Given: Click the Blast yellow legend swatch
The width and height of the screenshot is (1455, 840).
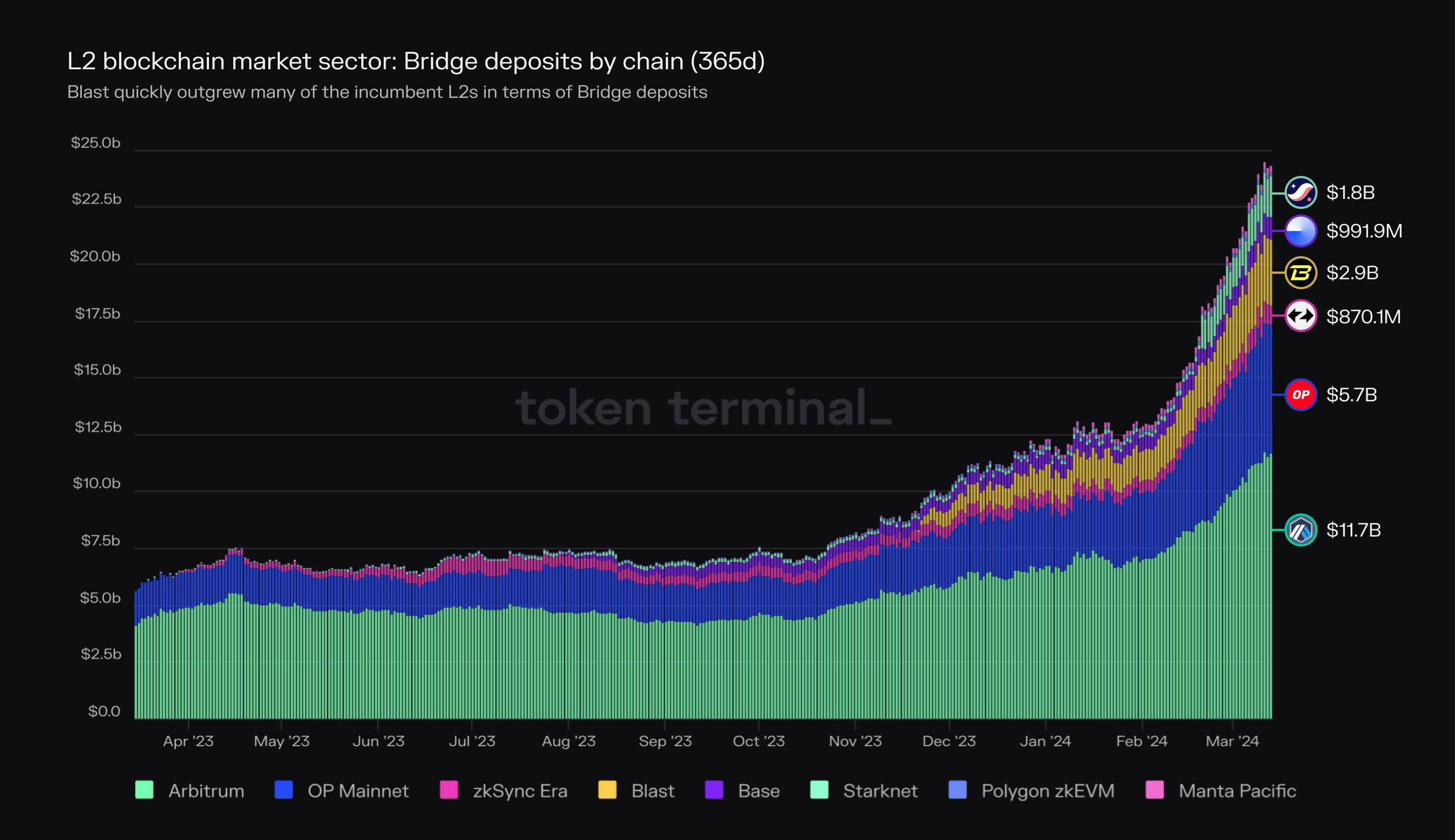Looking at the screenshot, I should coord(607,790).
